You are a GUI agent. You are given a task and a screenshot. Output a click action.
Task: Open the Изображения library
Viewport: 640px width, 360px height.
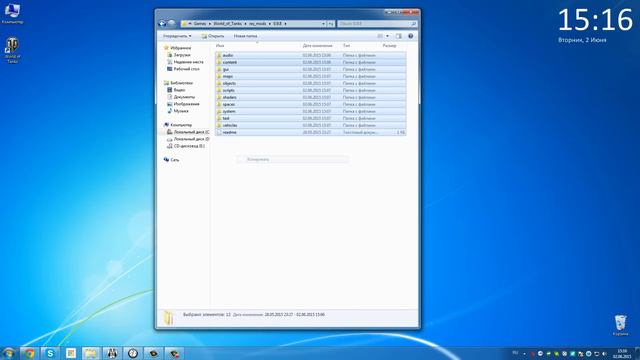(183, 104)
